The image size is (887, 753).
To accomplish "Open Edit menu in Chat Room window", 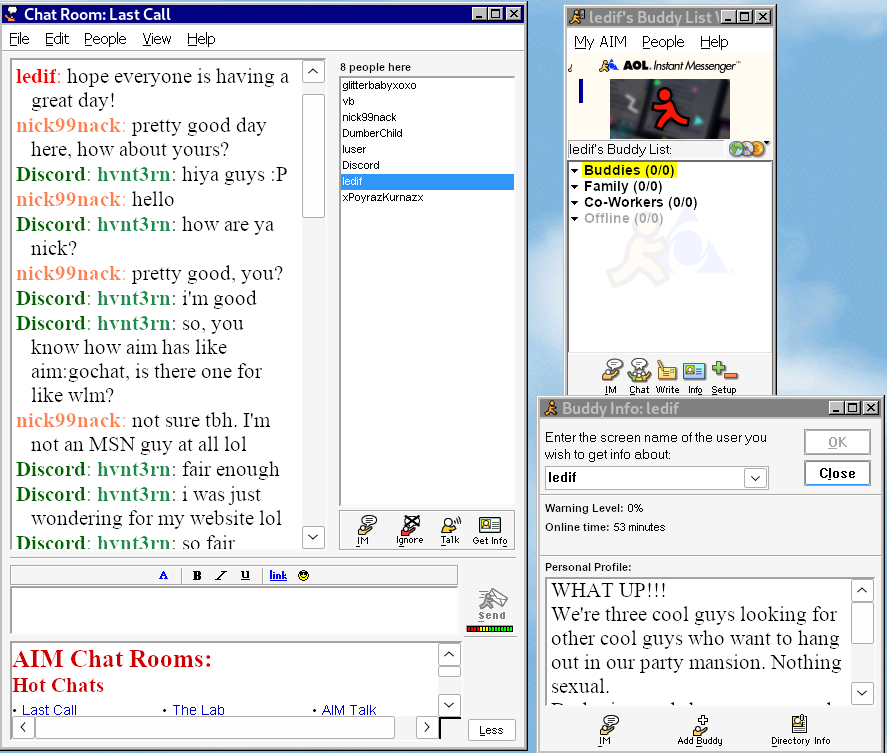I will (57, 39).
